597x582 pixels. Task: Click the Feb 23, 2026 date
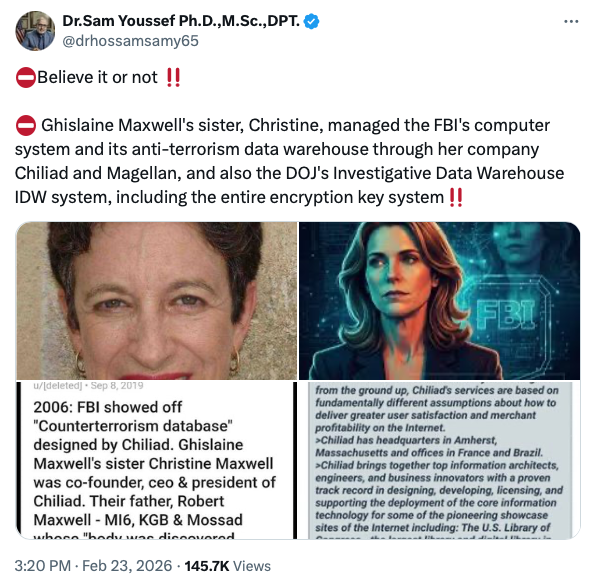point(127,566)
